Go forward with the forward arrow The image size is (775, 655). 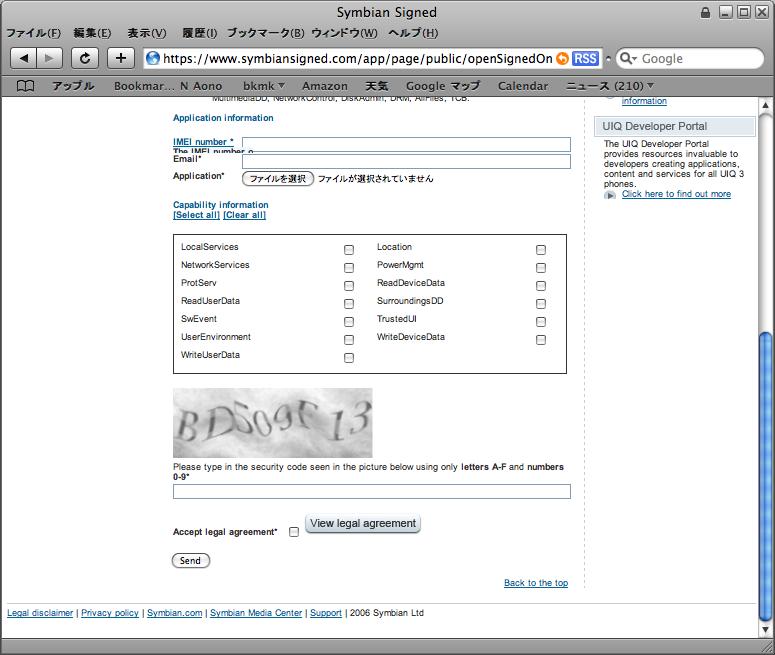click(x=50, y=58)
